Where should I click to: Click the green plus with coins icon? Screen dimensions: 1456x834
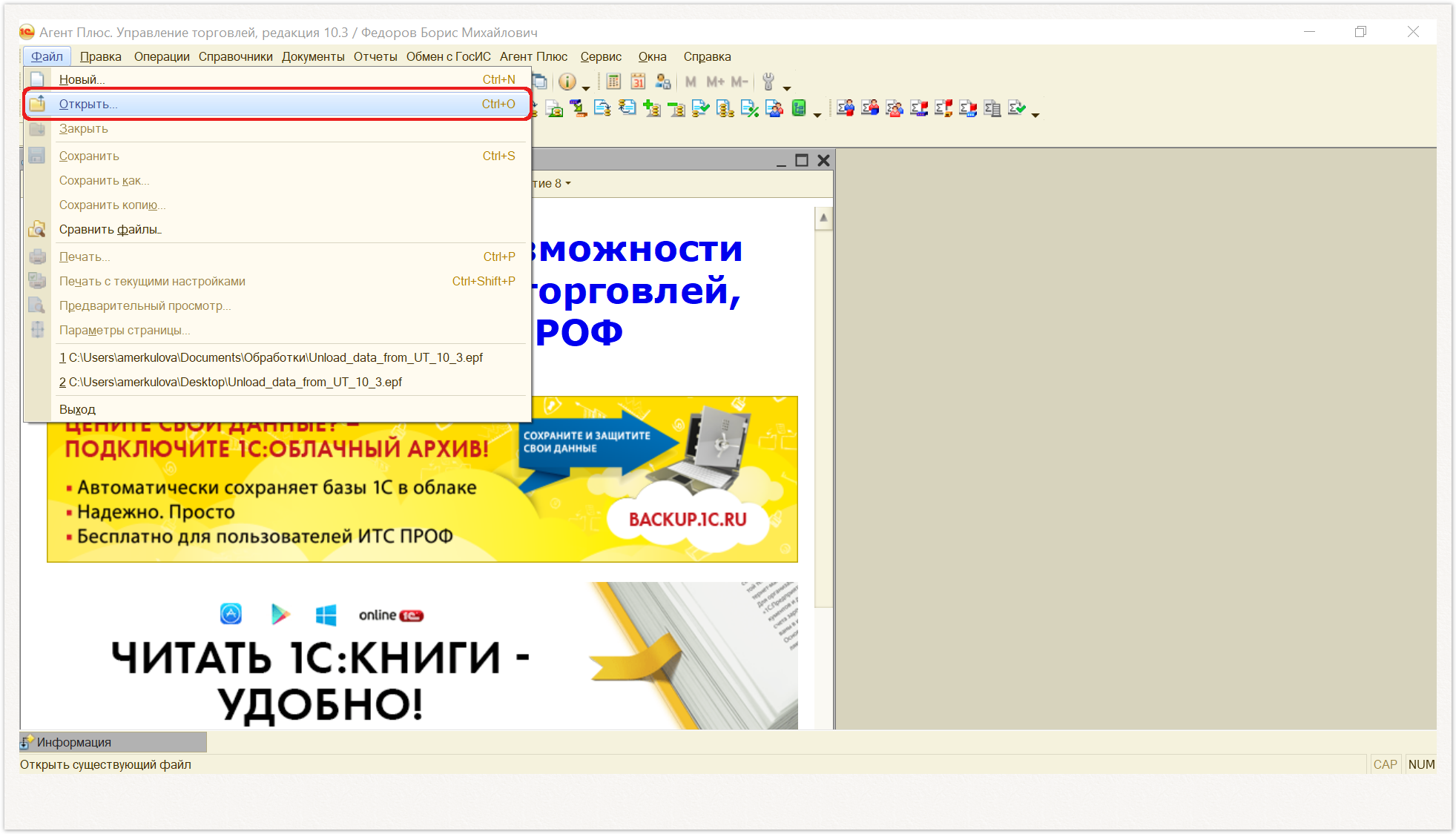tap(652, 109)
